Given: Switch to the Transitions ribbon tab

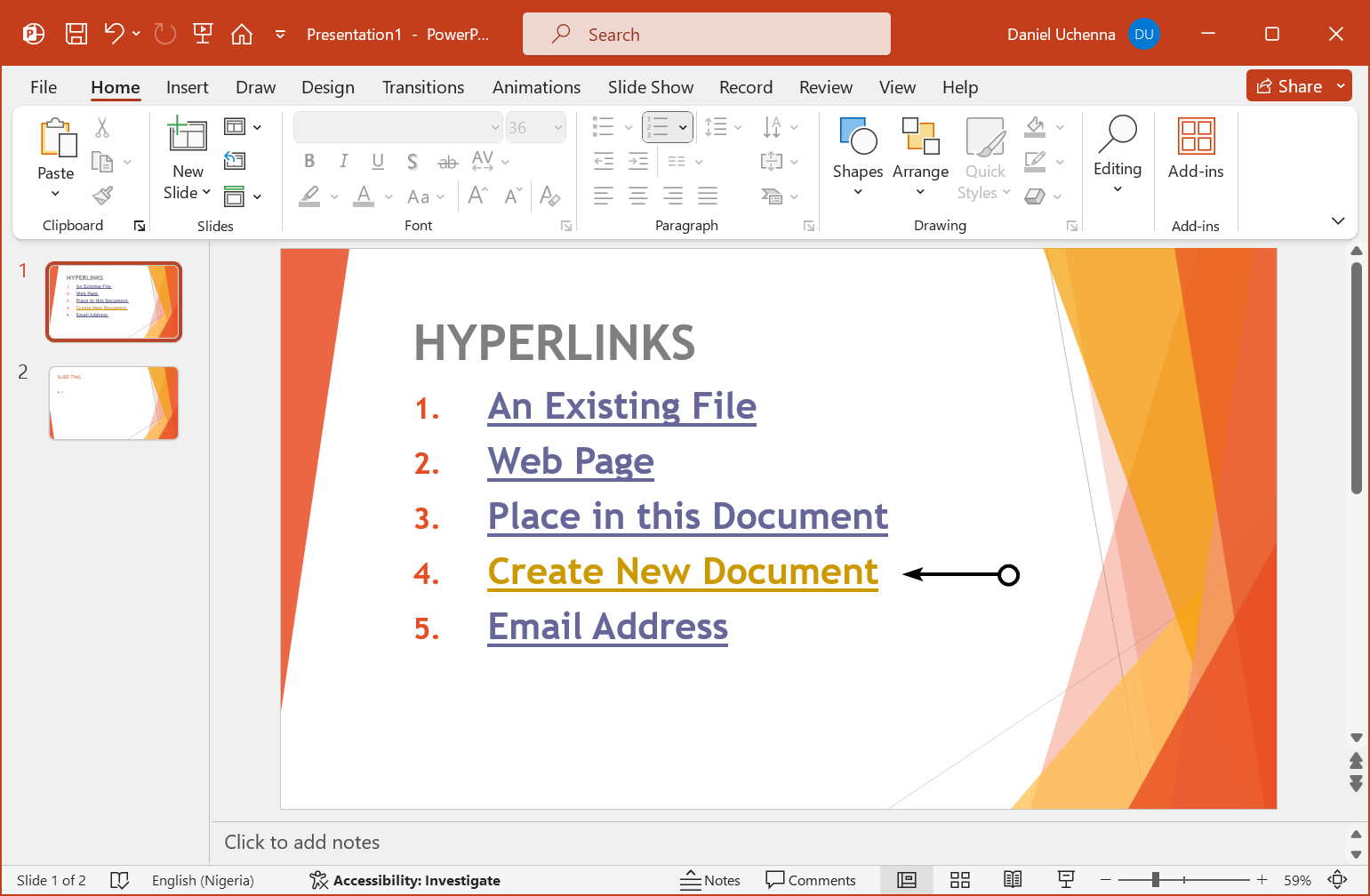Looking at the screenshot, I should click(x=423, y=87).
